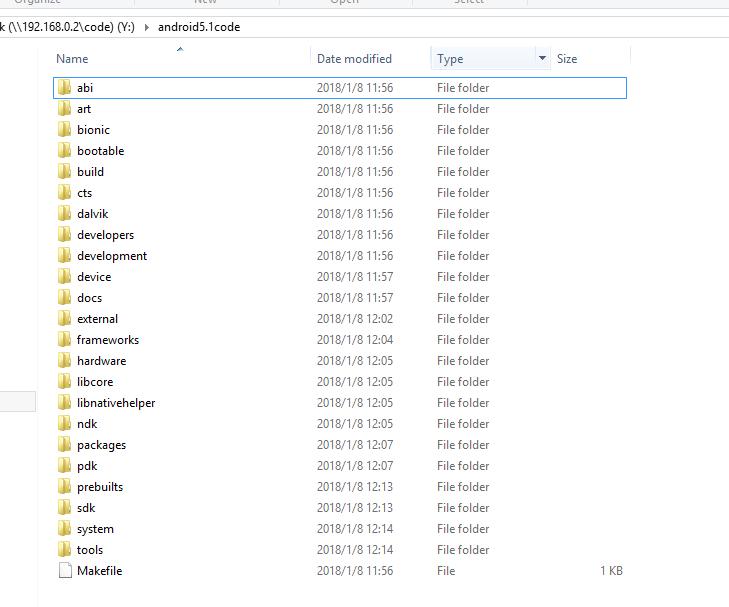
Task: Select the libcore folder icon
Action: 65,382
